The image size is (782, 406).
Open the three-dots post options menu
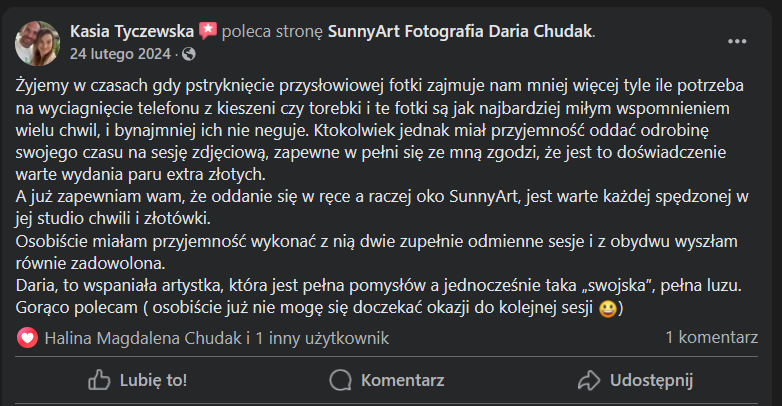click(x=737, y=41)
